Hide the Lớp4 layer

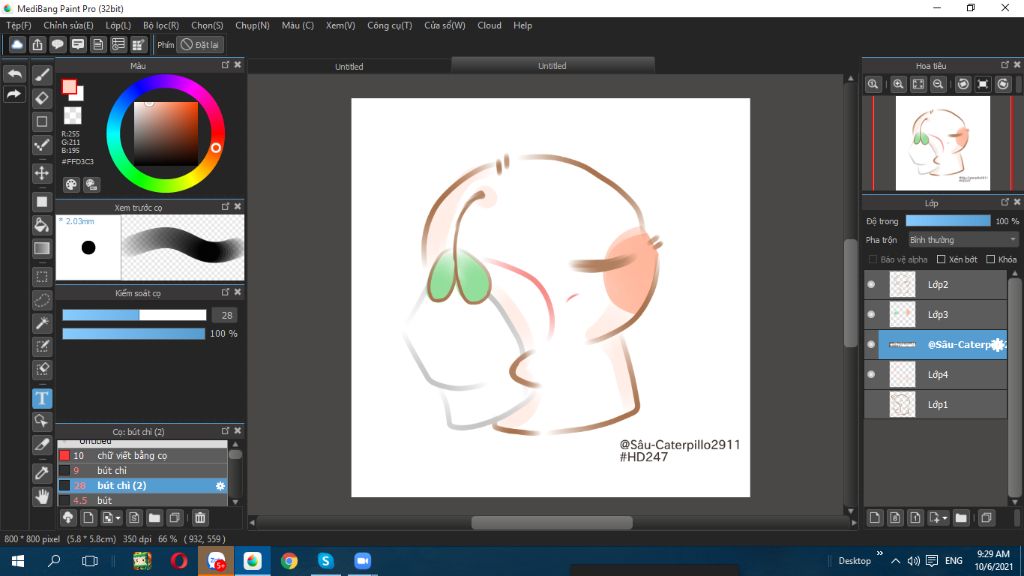(871, 375)
